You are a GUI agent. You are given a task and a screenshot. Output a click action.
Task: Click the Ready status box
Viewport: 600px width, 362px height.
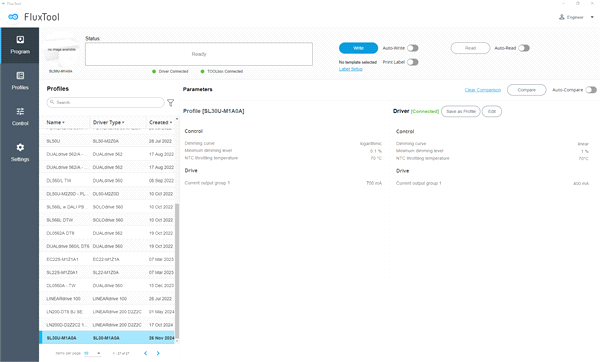[x=199, y=54]
